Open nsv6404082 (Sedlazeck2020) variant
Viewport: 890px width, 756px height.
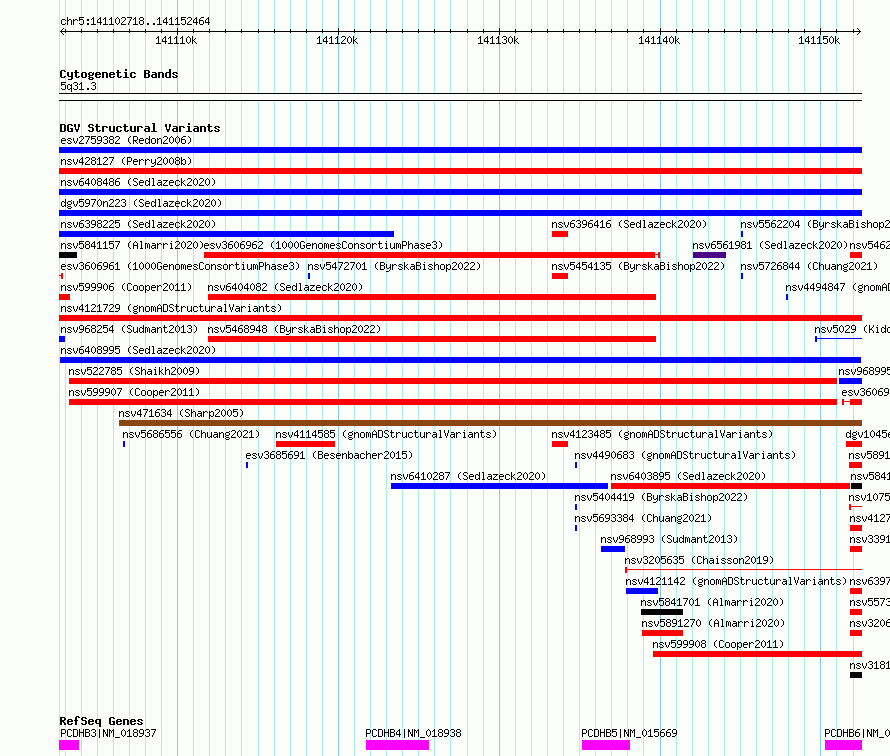[285, 287]
